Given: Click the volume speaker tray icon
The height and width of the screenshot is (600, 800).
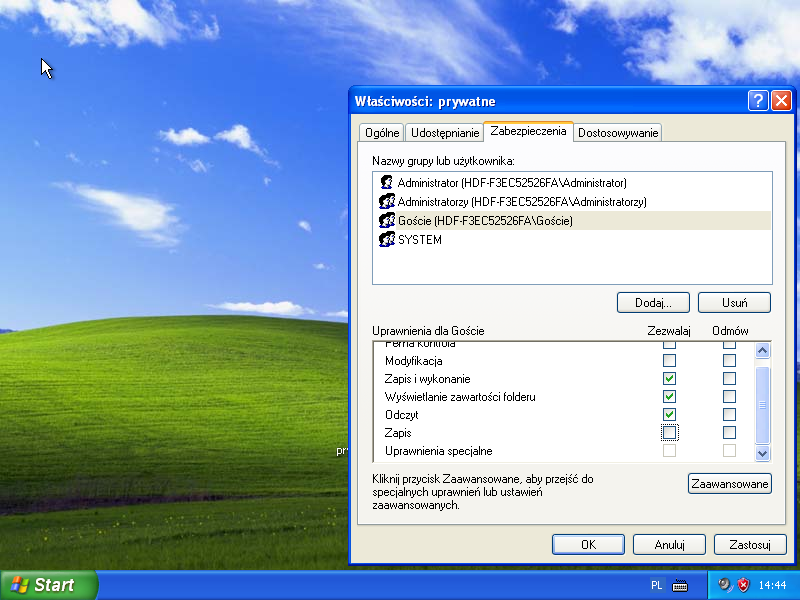Looking at the screenshot, I should tap(724, 585).
